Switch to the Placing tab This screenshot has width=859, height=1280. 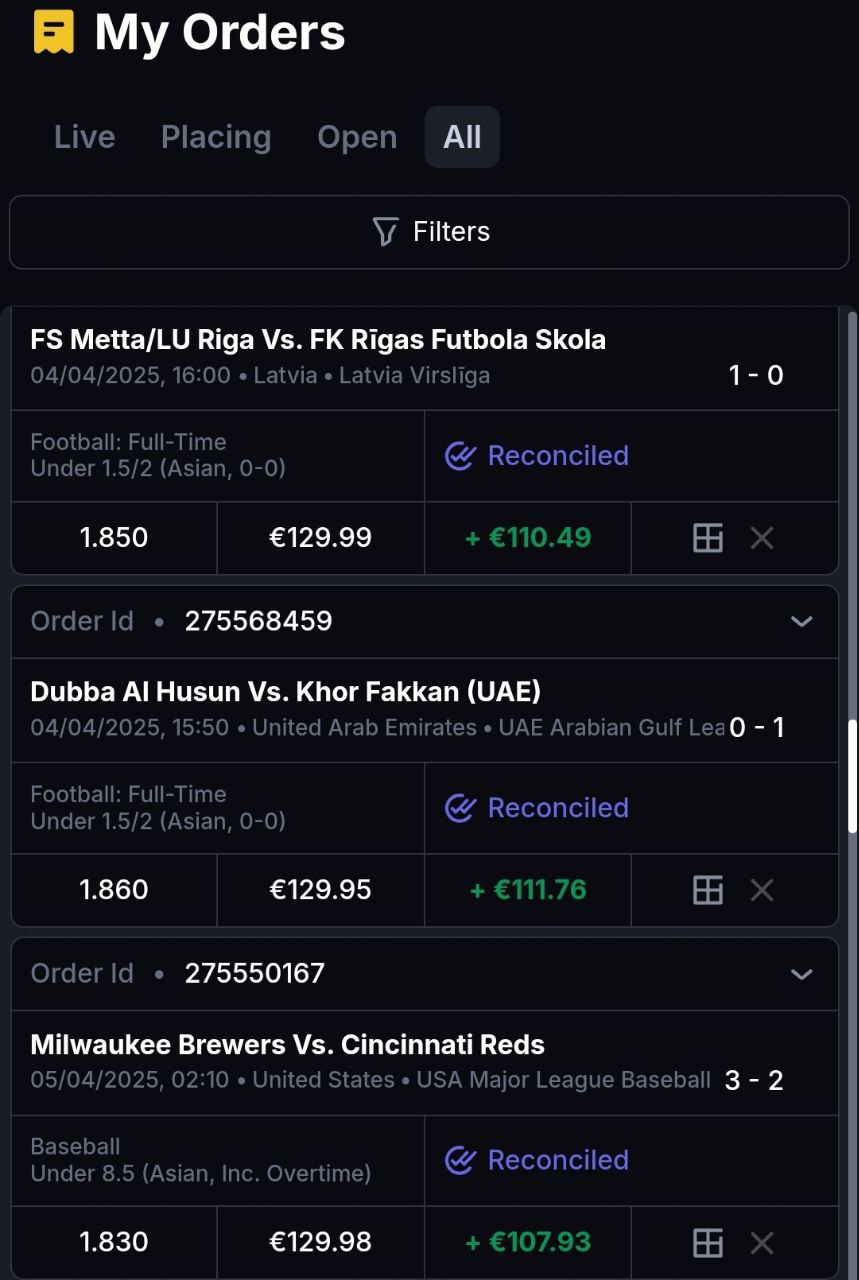(x=216, y=137)
